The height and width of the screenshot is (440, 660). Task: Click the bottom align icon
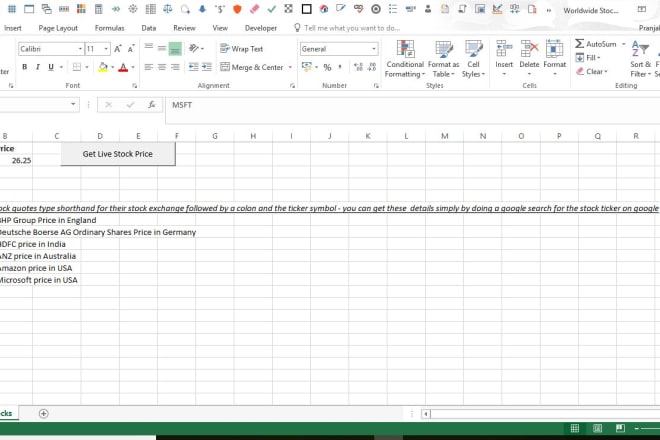tap(175, 48)
